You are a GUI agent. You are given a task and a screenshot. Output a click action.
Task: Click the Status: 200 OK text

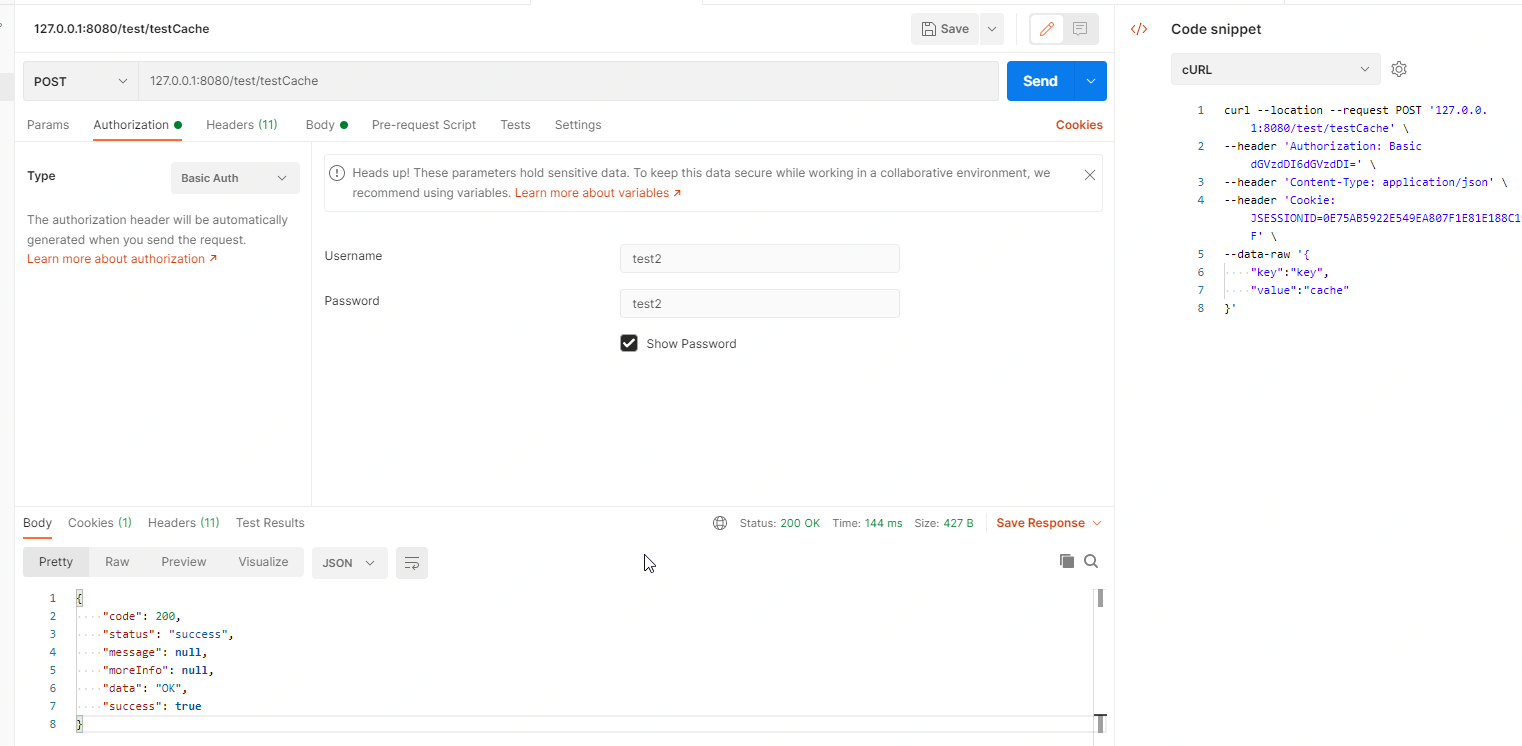pyautogui.click(x=780, y=523)
